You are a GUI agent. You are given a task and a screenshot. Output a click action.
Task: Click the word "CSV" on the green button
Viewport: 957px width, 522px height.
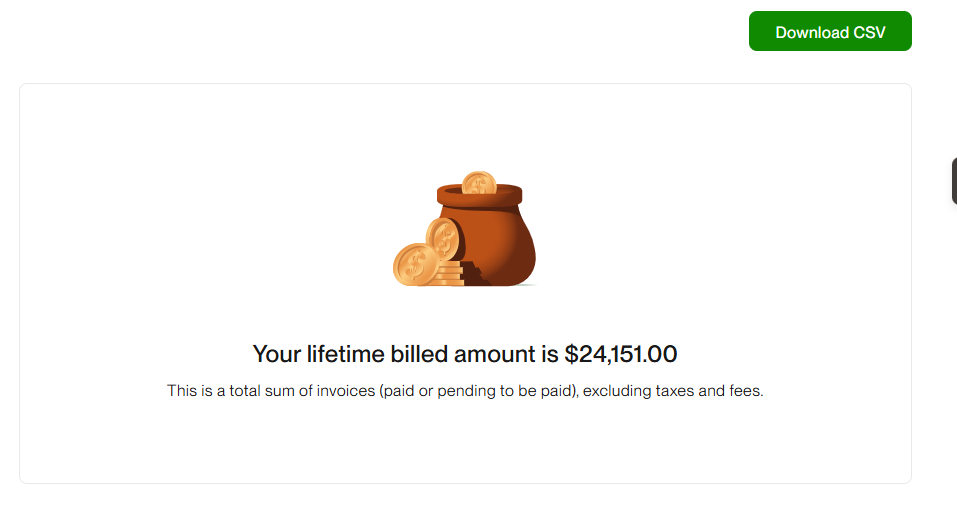click(x=869, y=32)
